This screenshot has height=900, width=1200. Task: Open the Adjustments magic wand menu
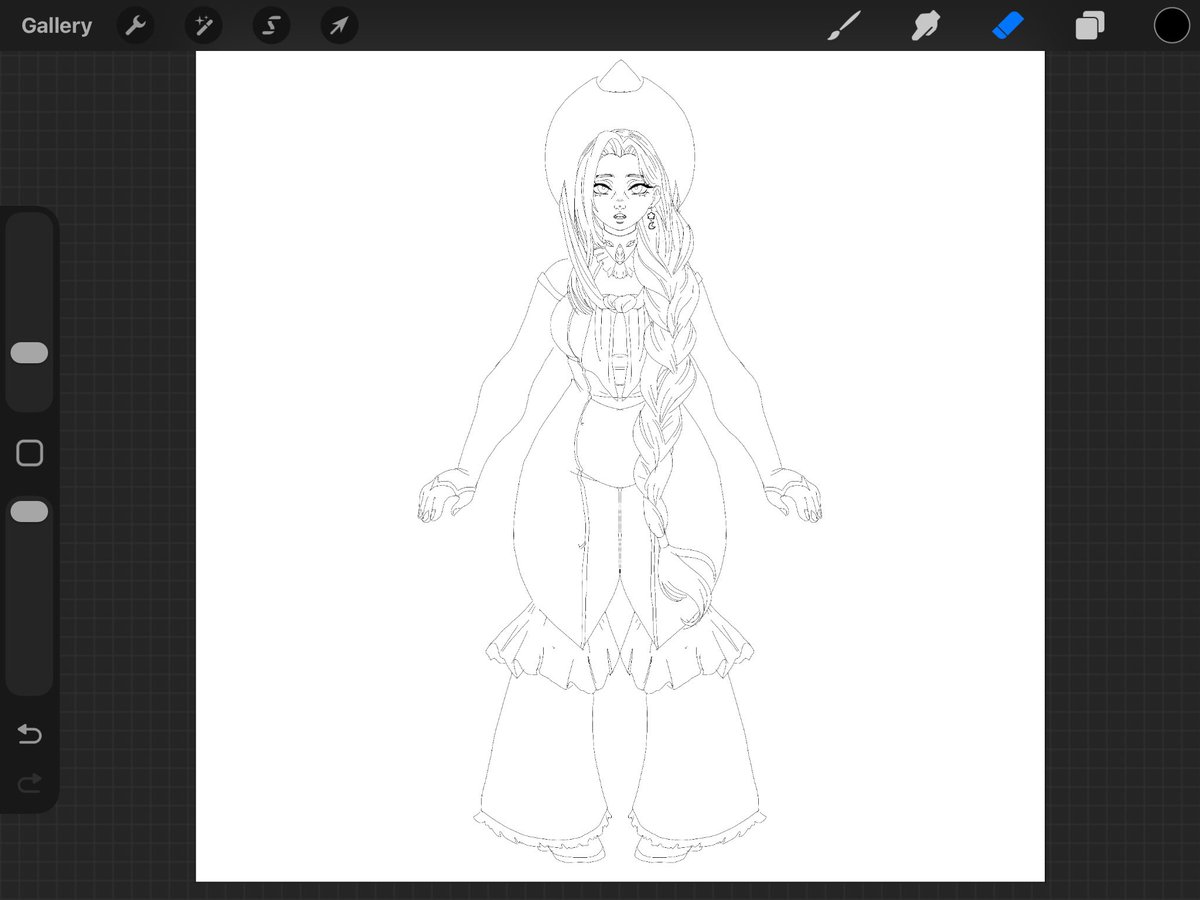(x=203, y=25)
